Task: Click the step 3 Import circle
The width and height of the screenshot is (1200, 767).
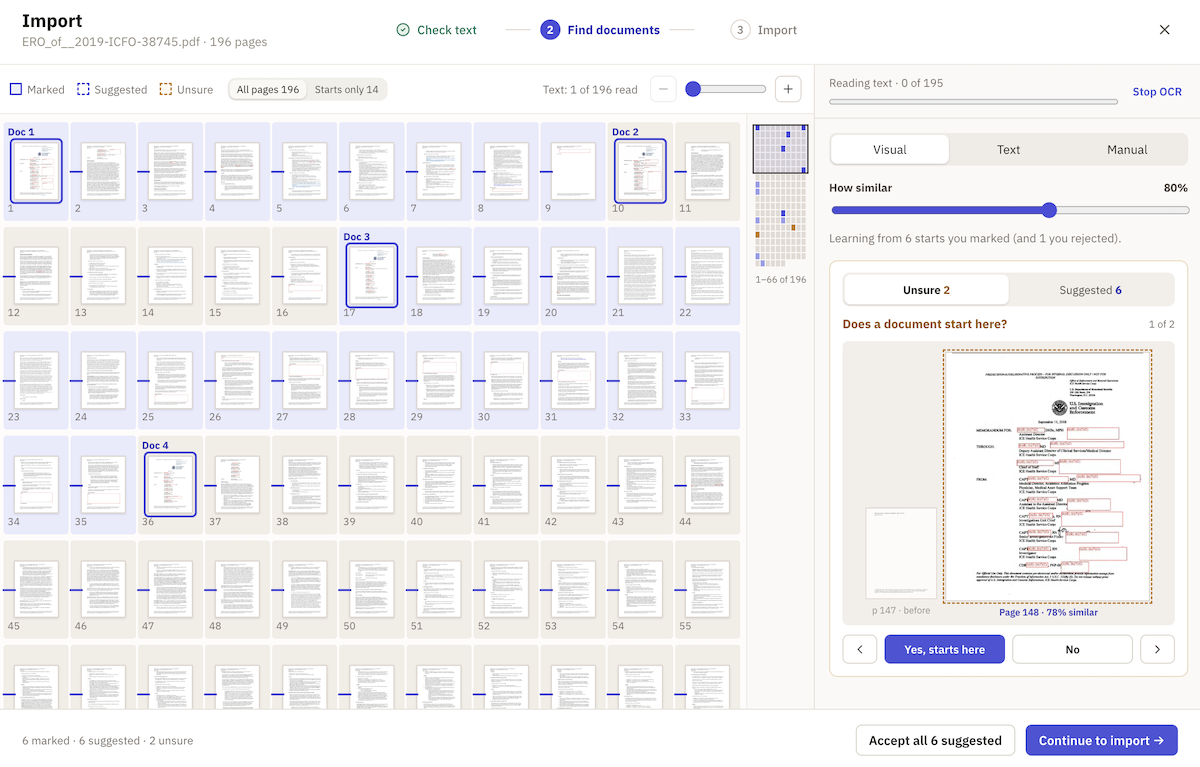Action: (x=740, y=30)
